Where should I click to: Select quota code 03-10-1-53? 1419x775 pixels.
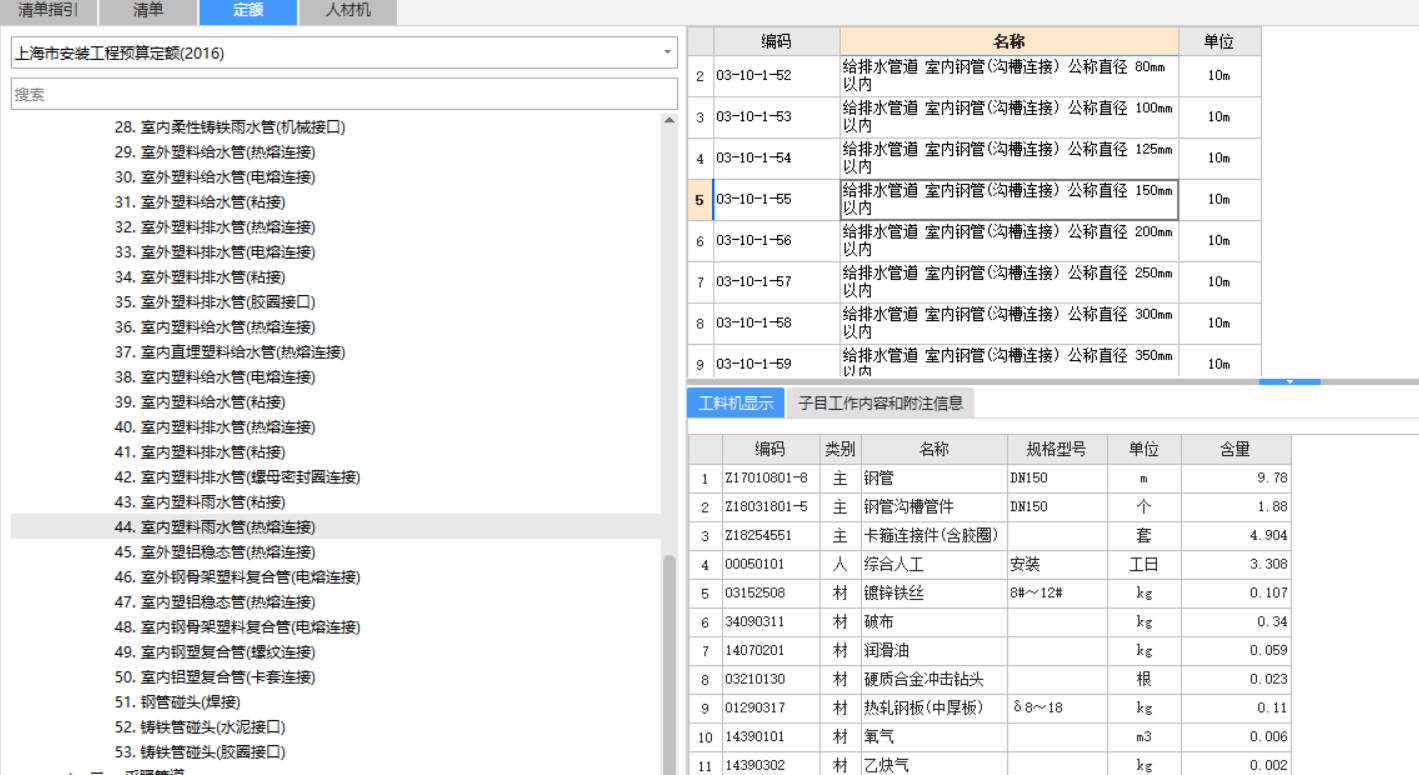pos(776,117)
